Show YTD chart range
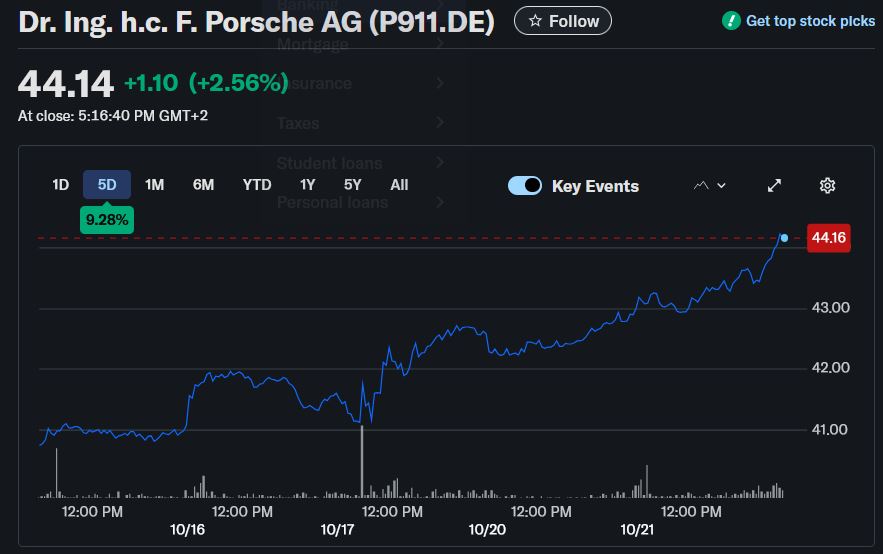This screenshot has height=554, width=883. [x=257, y=185]
